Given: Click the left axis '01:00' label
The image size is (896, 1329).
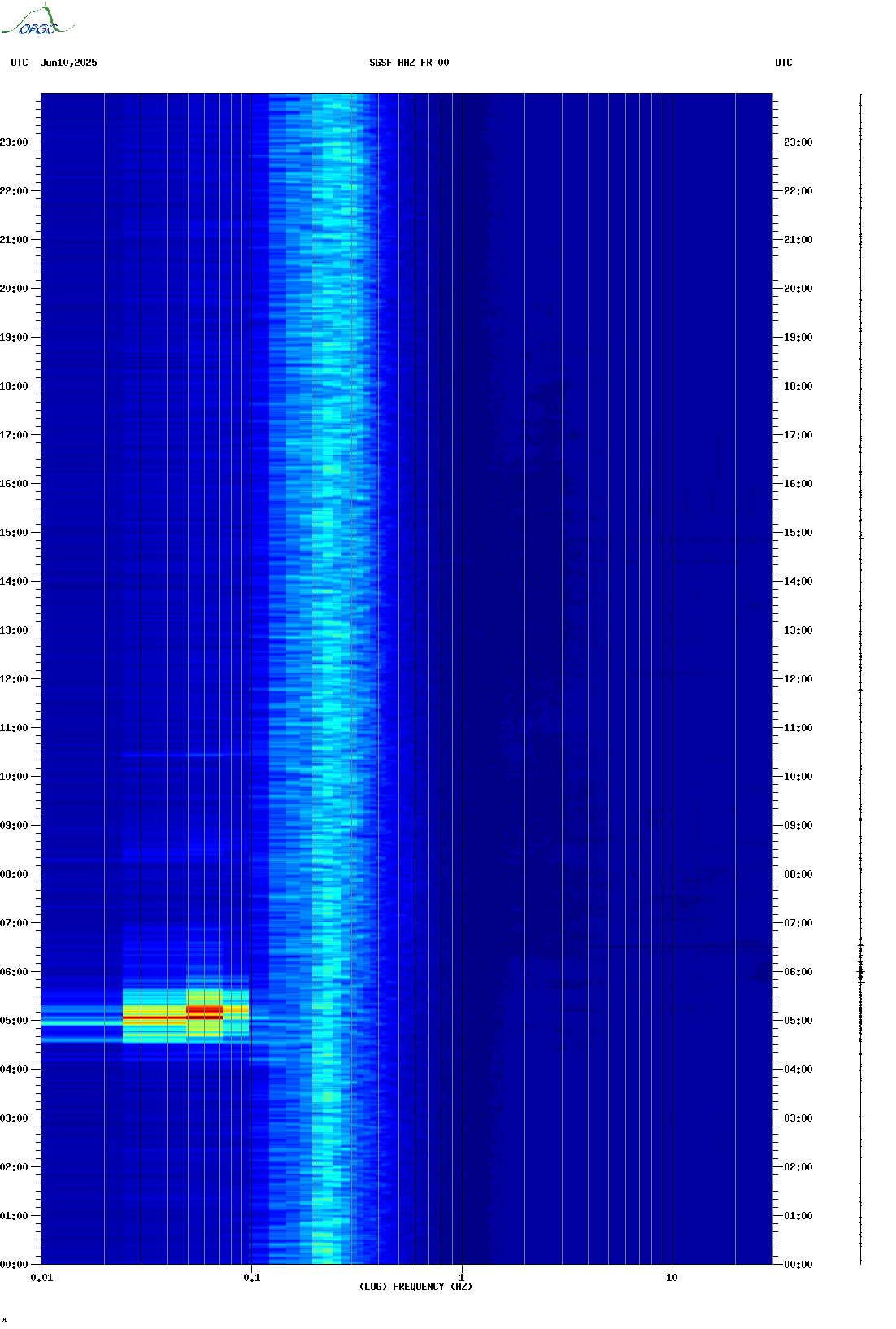Looking at the screenshot, I should [14, 1216].
